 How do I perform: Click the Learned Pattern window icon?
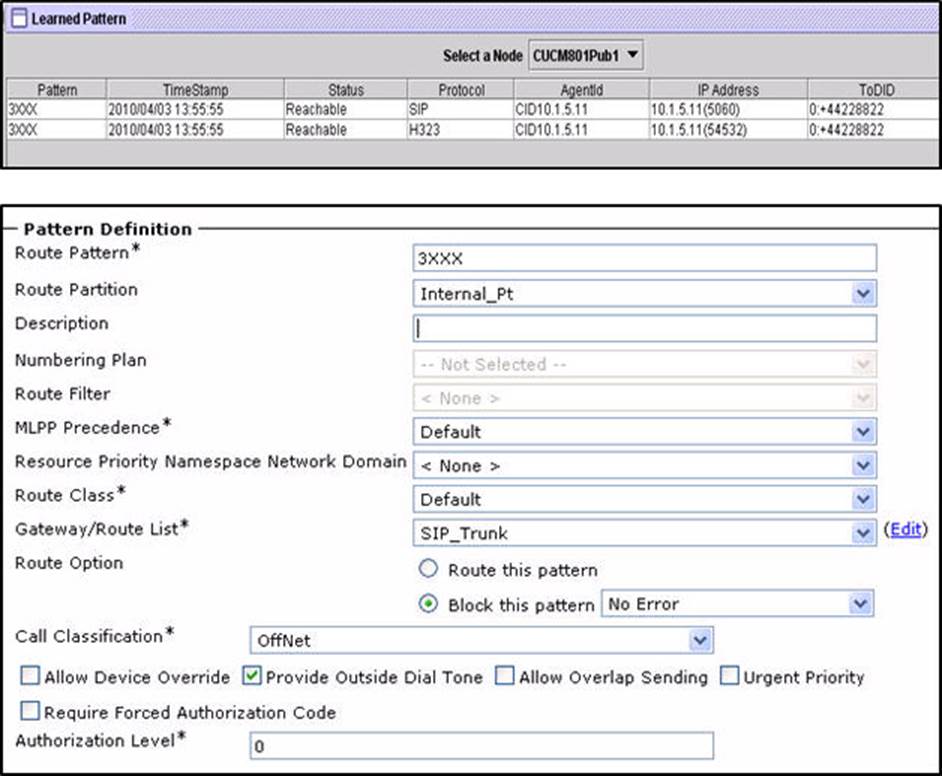click(19, 19)
